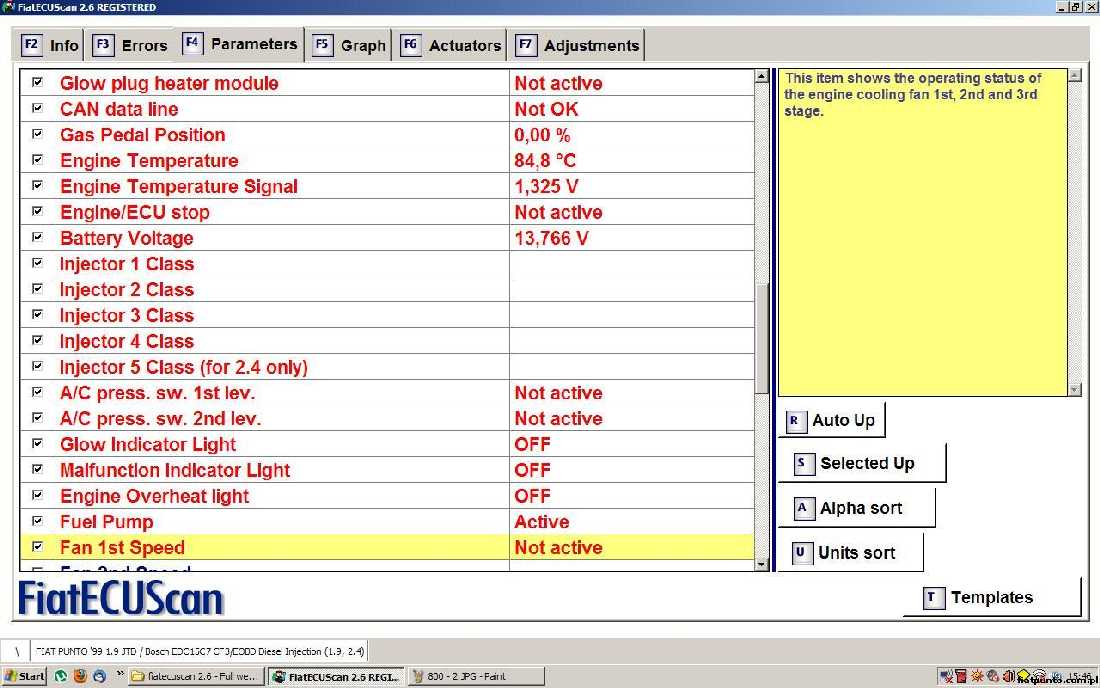The image size is (1100, 688).
Task: Click the FIAT PUNTO '99 1.9 JTD status tab
Action: [x=201, y=651]
